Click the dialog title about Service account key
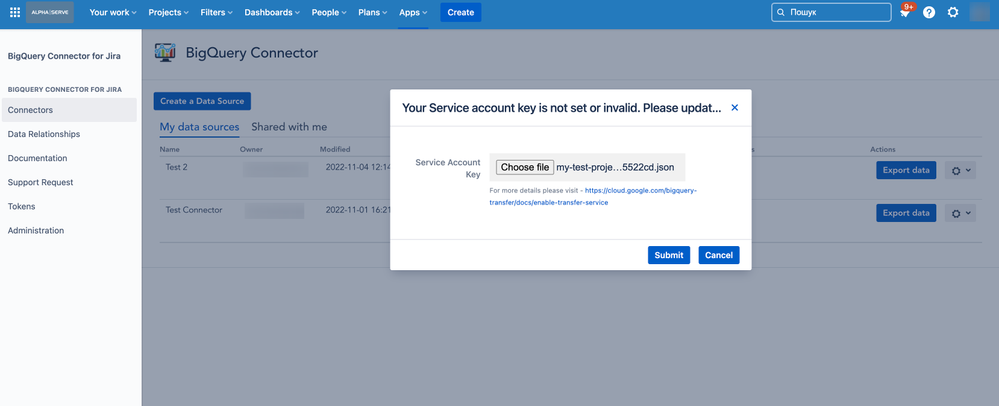999x406 pixels. [561, 108]
